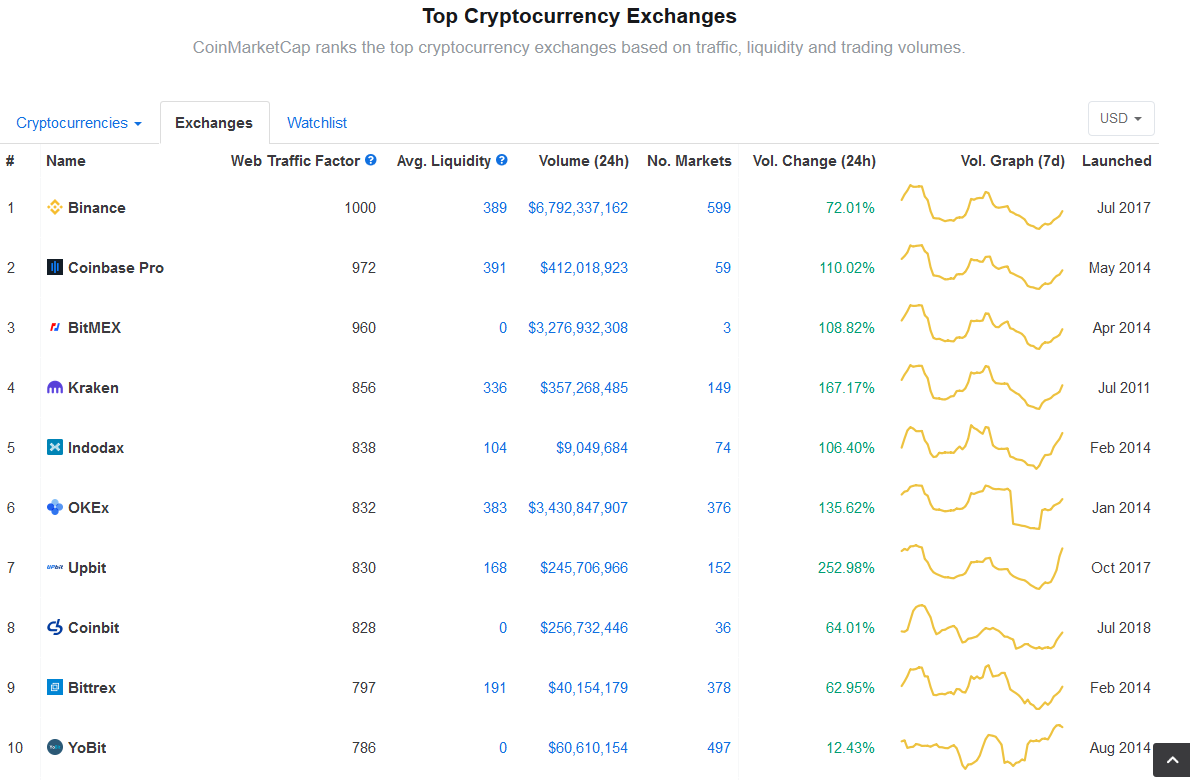Viewport: 1190px width, 780px height.
Task: Click YoBit markets count 497
Action: [719, 747]
